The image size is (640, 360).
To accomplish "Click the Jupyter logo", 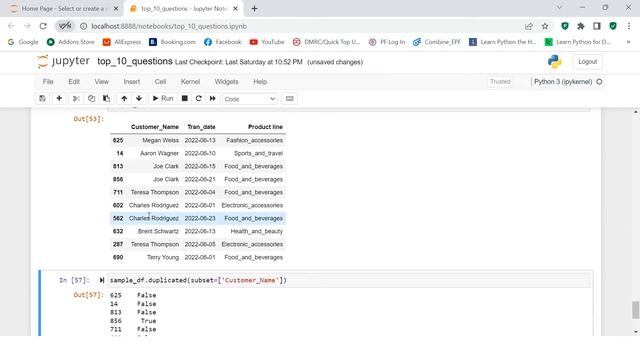I will [x=63, y=61].
